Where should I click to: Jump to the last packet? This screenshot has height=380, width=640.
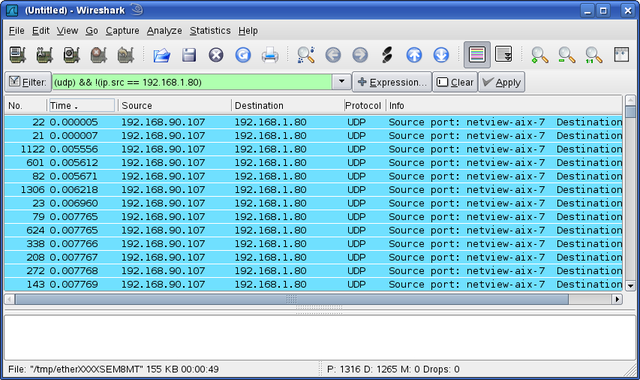pyautogui.click(x=441, y=55)
